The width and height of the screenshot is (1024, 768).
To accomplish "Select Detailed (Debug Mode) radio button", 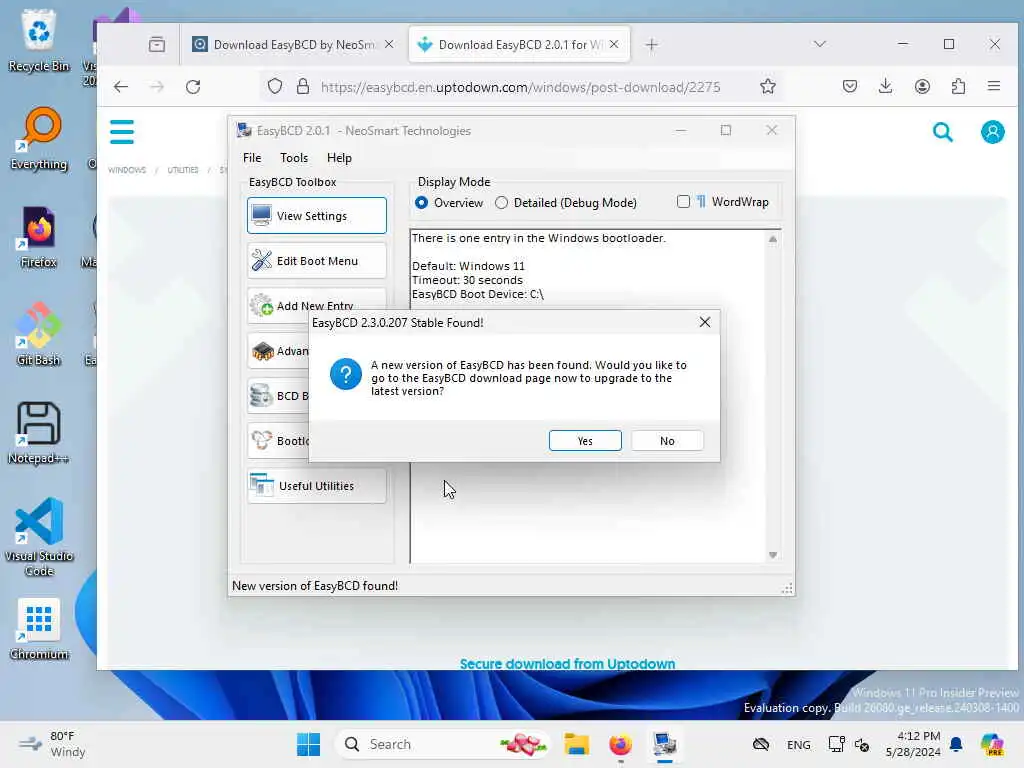I will [566, 202].
